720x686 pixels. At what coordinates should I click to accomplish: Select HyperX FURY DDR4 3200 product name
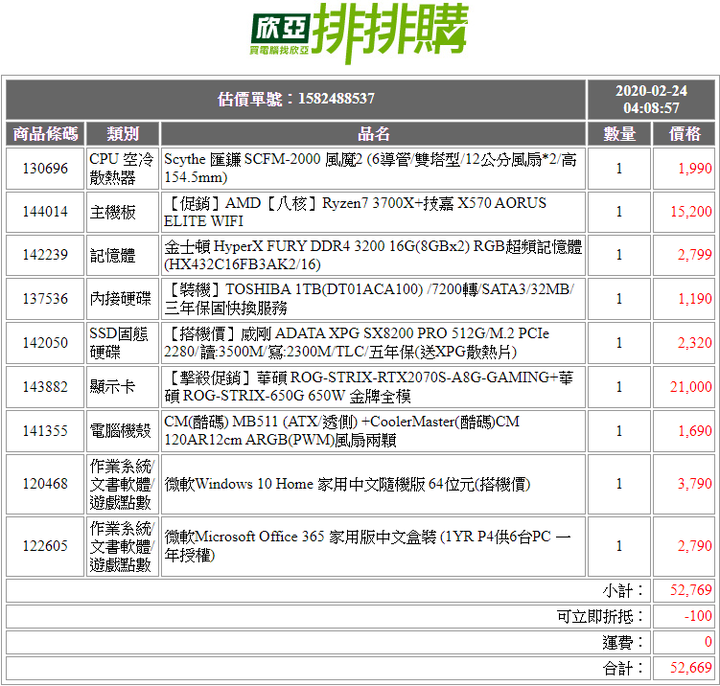[x=373, y=255]
